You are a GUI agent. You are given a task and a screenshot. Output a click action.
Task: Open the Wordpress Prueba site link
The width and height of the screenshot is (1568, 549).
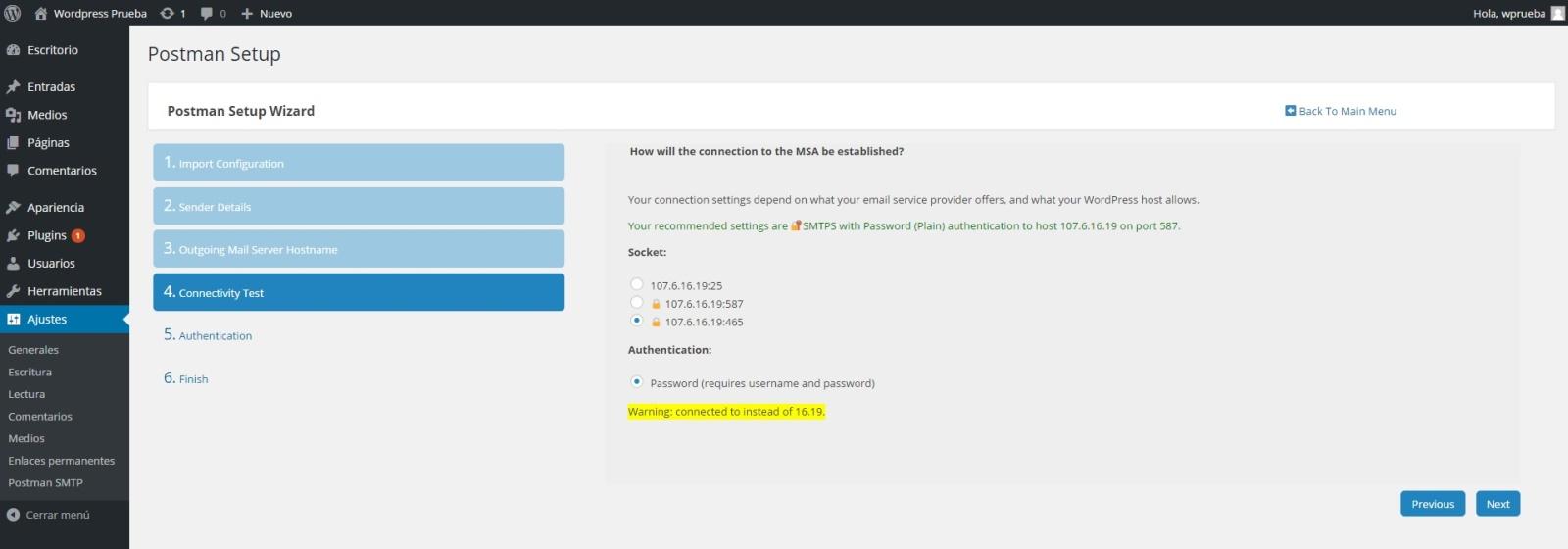(x=100, y=14)
